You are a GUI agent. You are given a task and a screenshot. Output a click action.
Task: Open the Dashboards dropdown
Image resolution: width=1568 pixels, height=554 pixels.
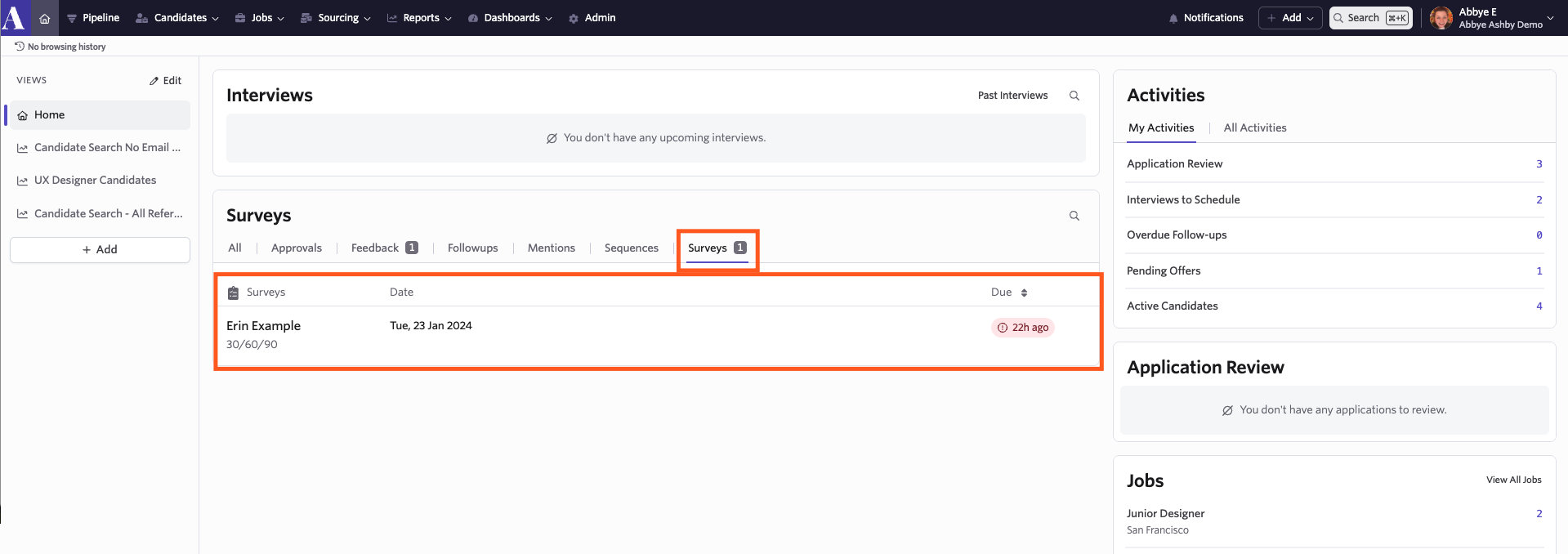coord(510,18)
